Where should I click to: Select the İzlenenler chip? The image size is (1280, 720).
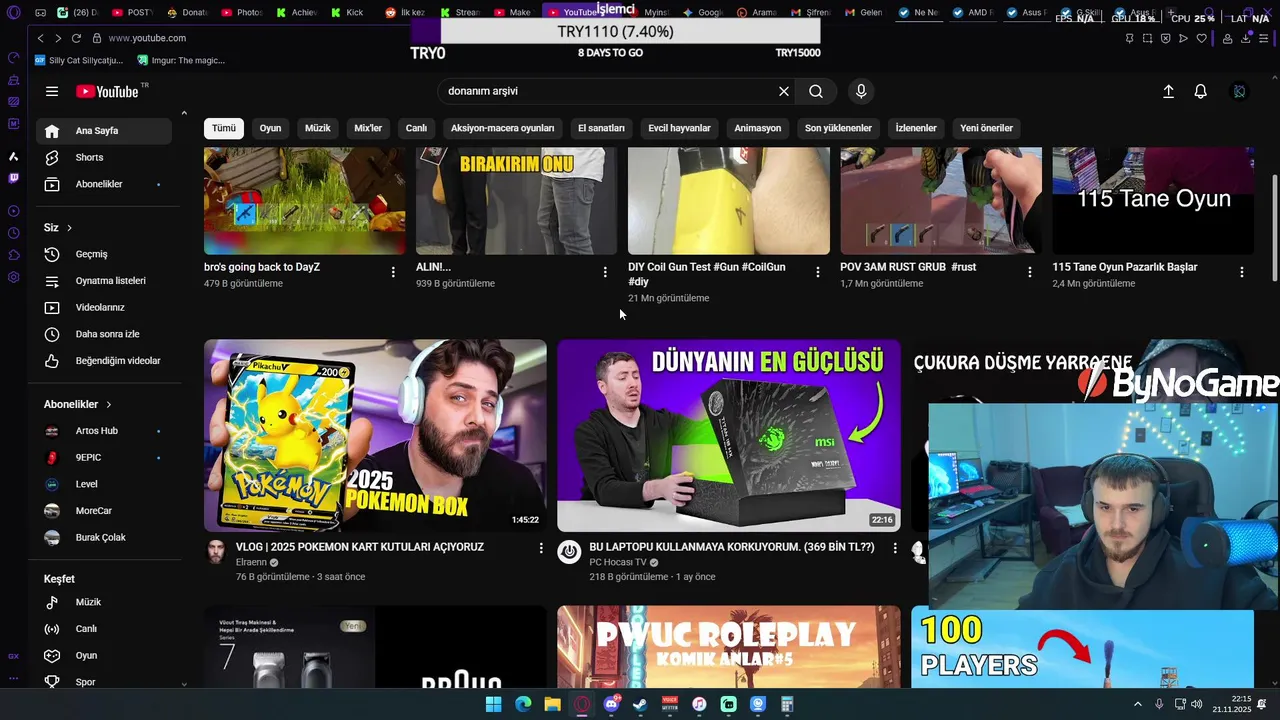(916, 128)
